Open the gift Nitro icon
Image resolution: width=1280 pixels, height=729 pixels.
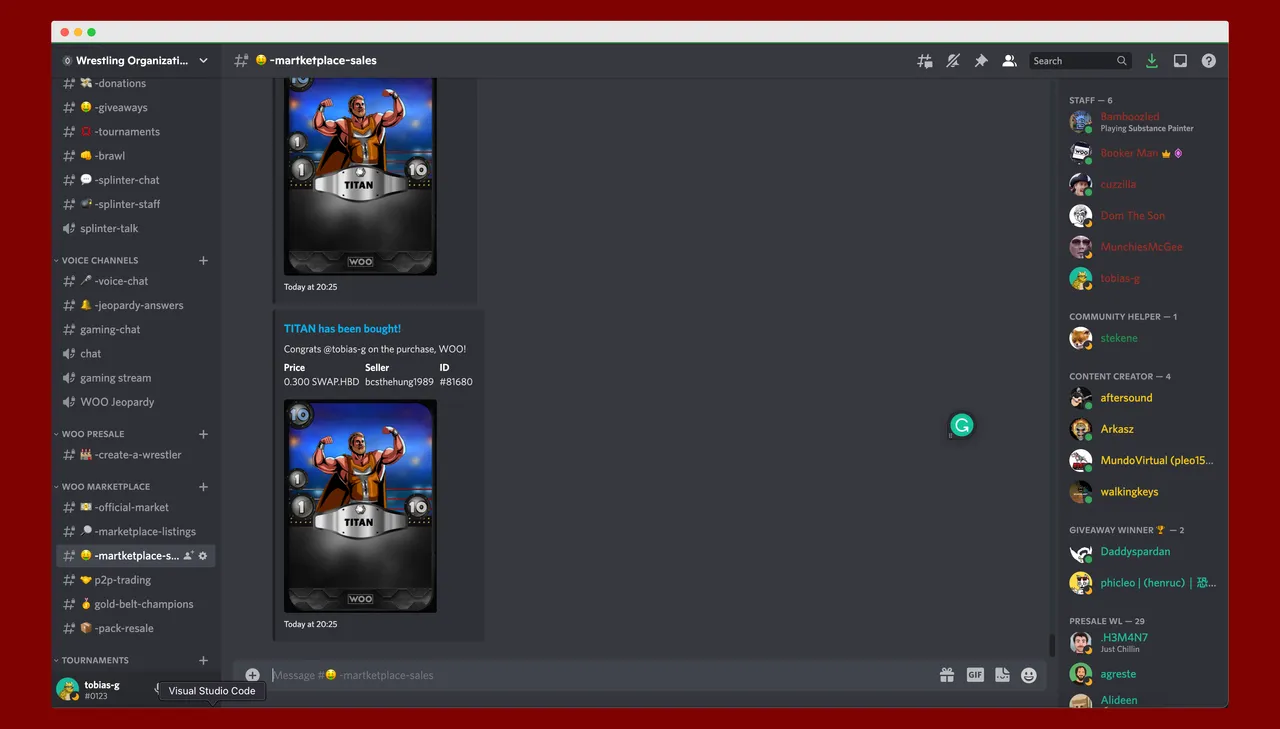coord(946,675)
